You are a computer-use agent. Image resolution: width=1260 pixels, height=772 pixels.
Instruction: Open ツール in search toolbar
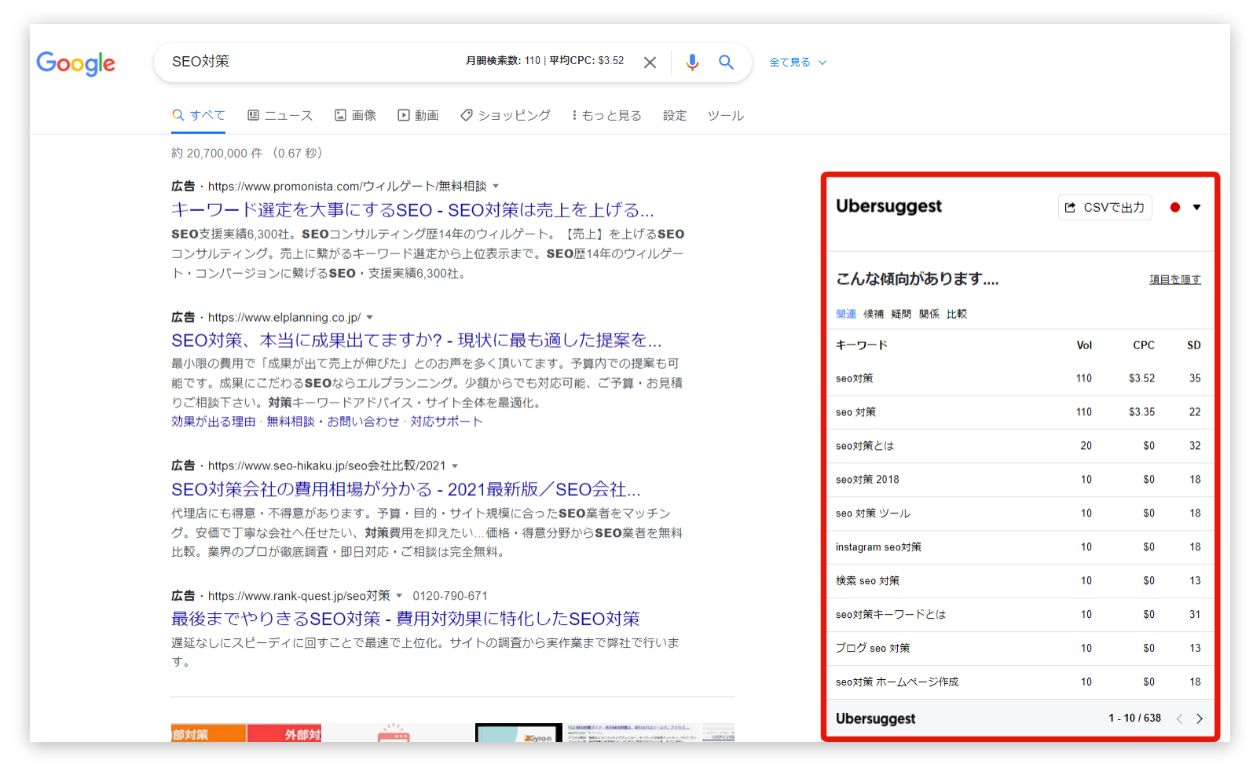(725, 115)
